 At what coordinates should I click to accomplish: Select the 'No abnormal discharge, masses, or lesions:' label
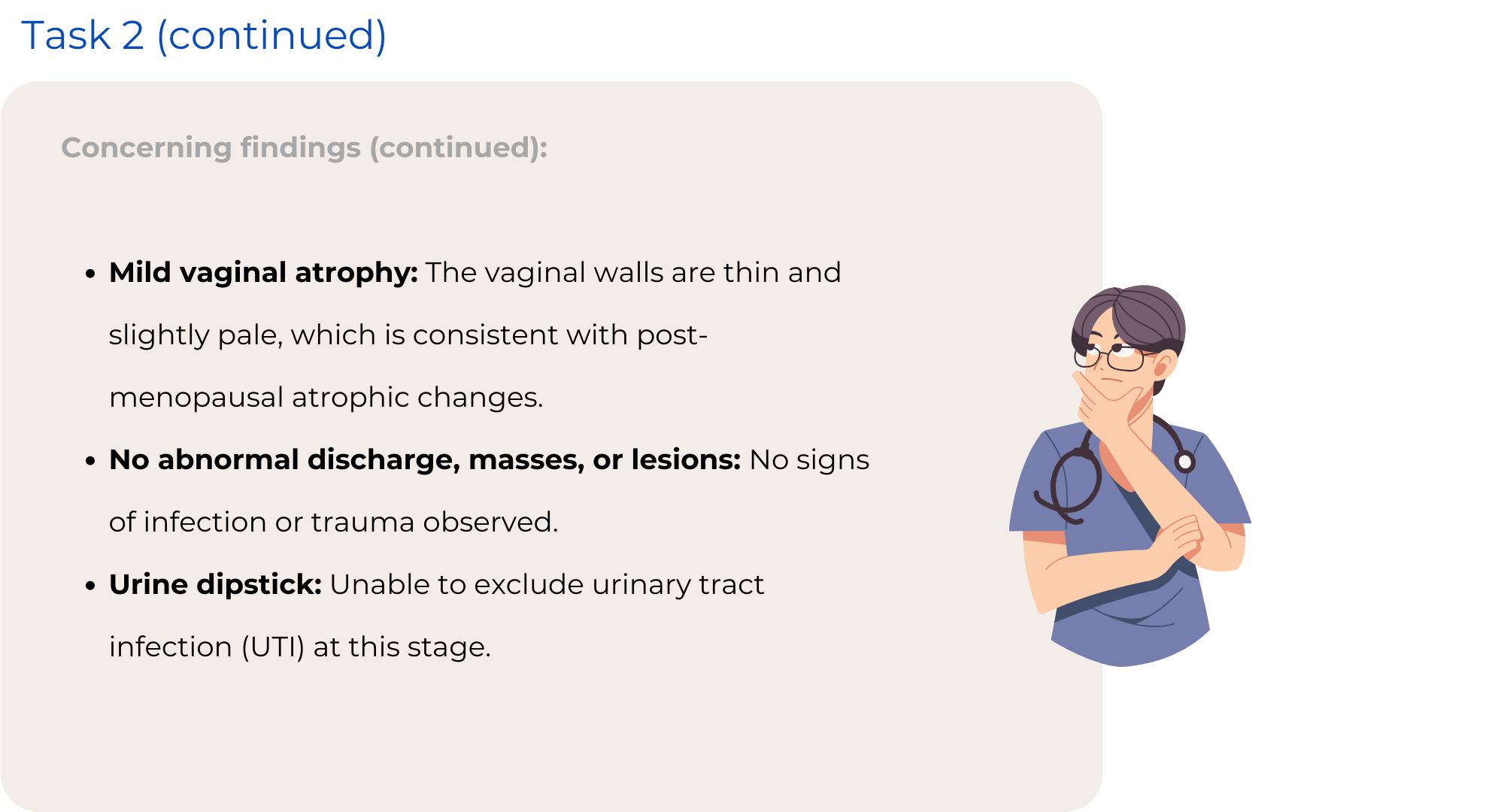click(425, 459)
